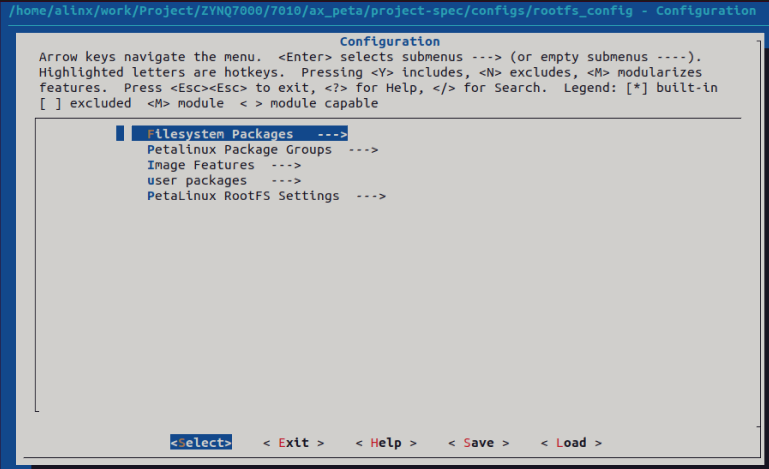
Task: Click the blue cursor block beside Filesystem Packages
Action: pyautogui.click(x=120, y=133)
